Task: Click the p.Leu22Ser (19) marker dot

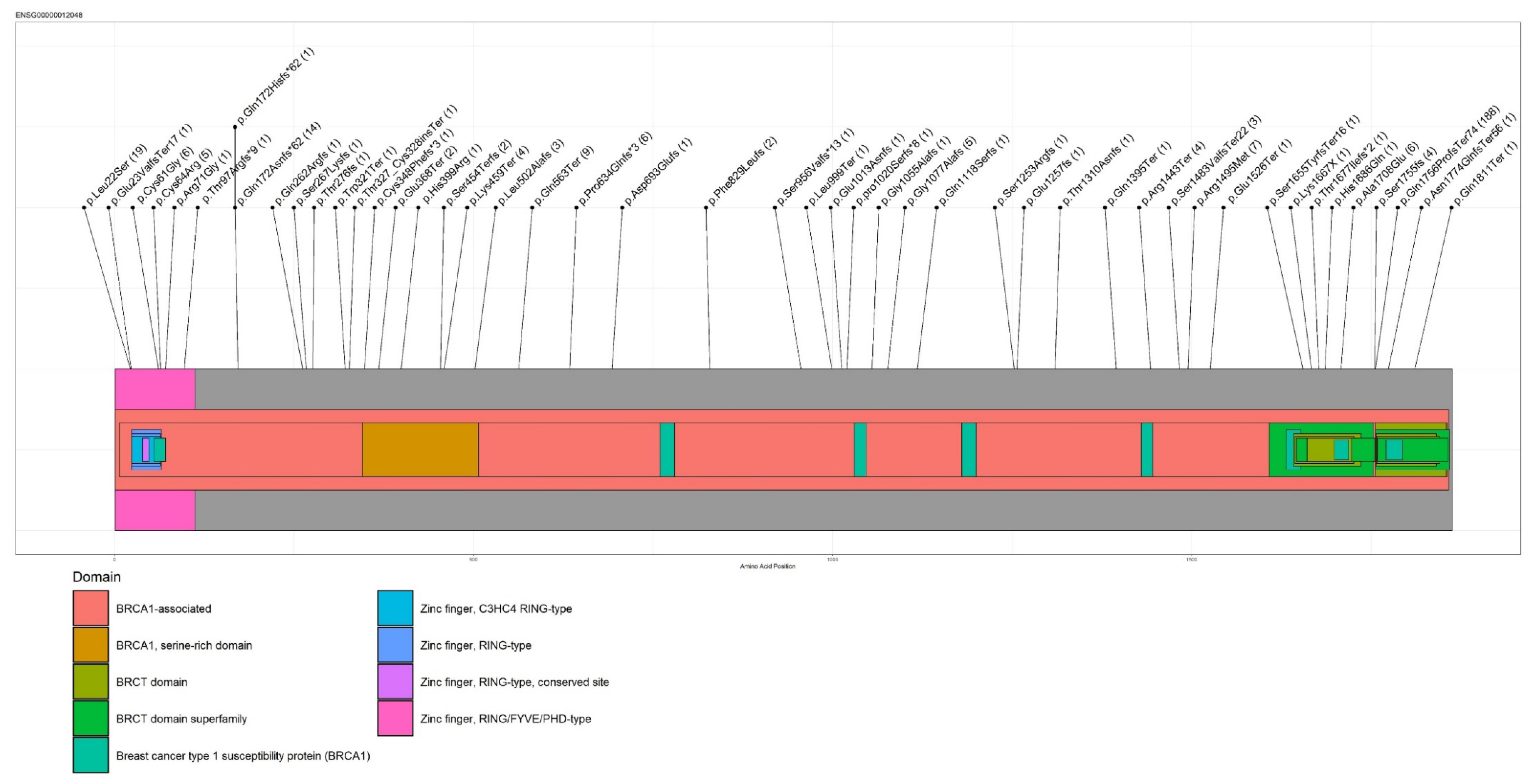Action: [x=84, y=207]
